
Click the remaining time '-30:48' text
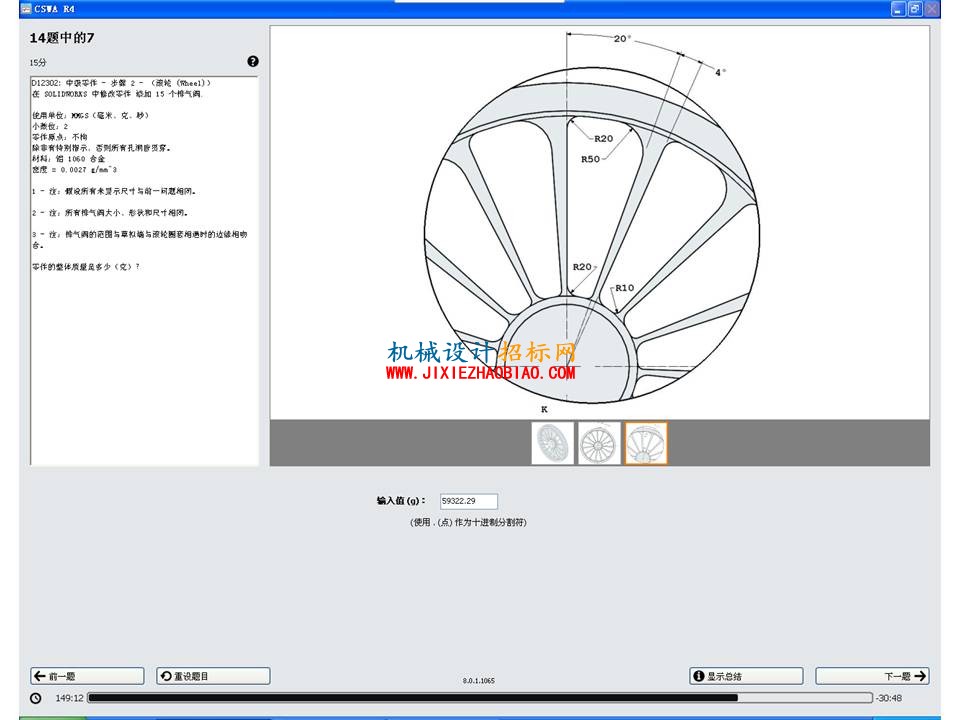point(888,698)
